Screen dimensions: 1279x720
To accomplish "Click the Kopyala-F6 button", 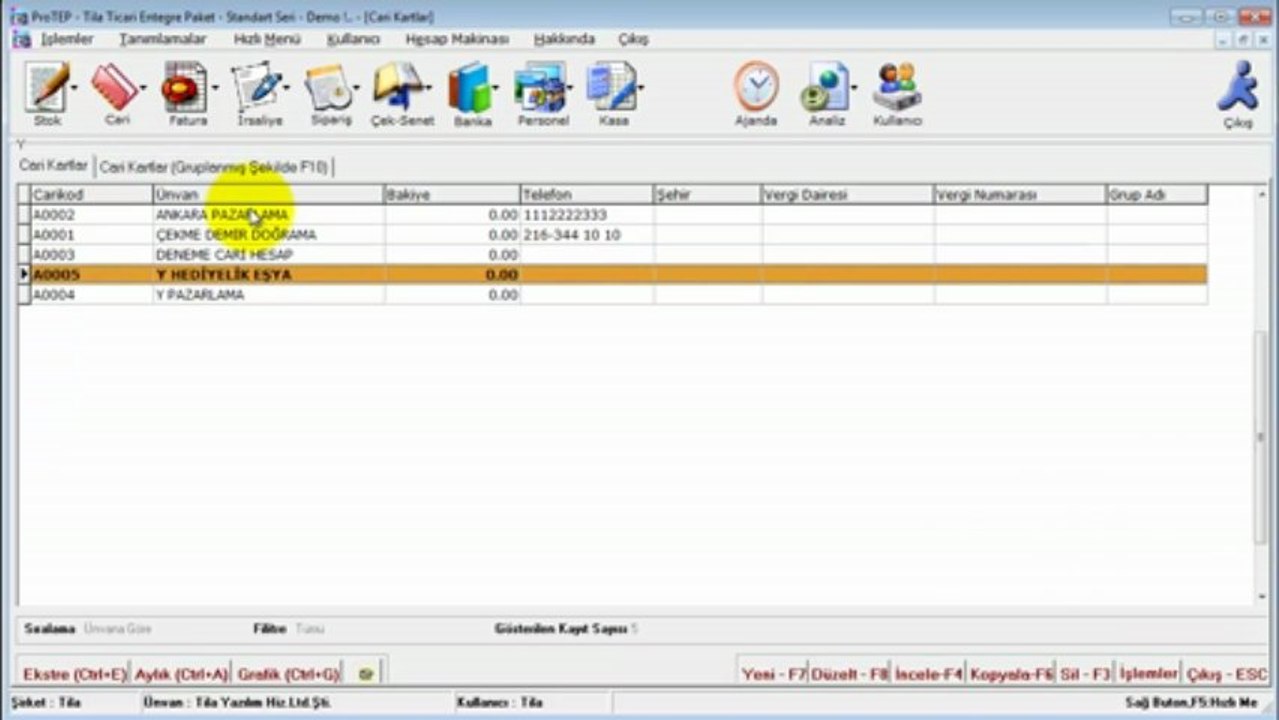I will [x=1011, y=674].
